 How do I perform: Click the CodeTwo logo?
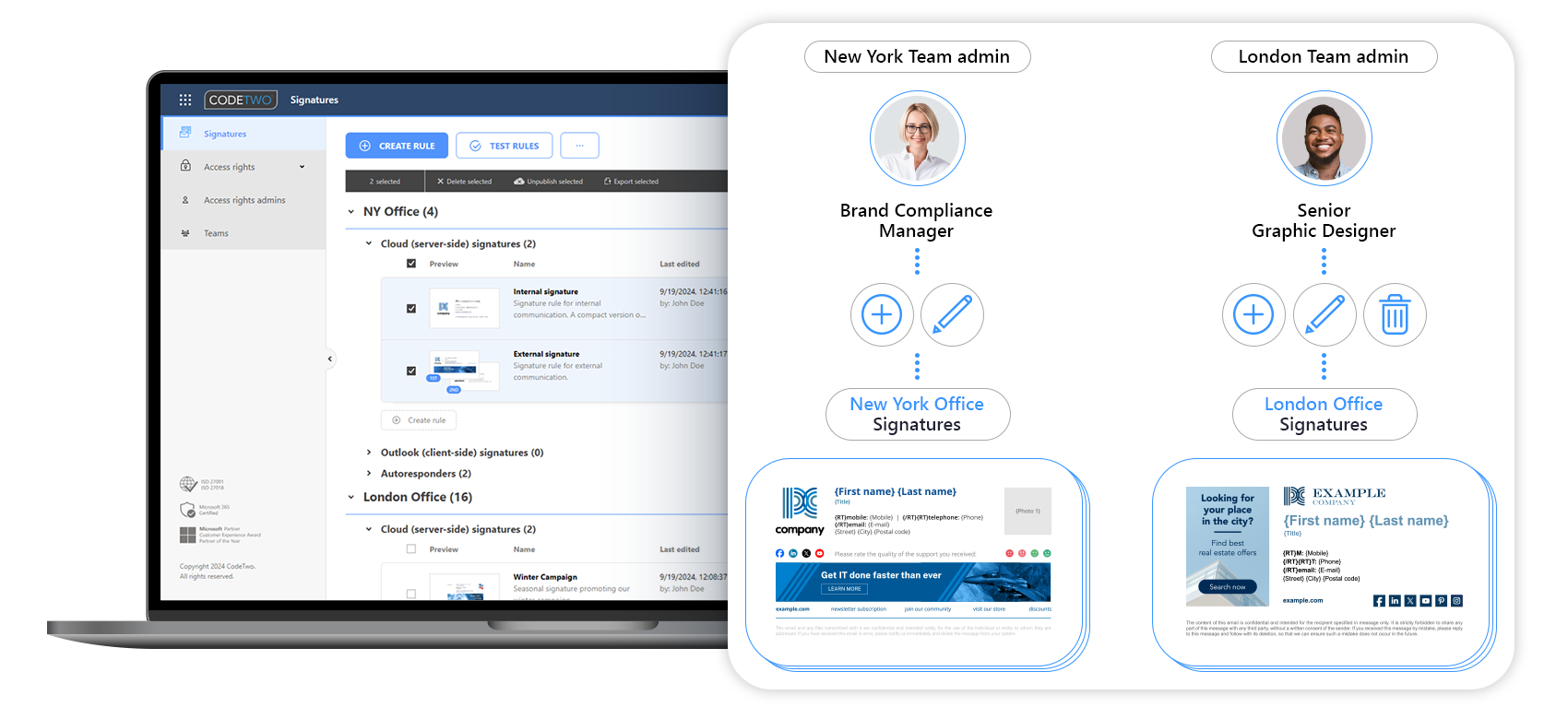point(240,100)
